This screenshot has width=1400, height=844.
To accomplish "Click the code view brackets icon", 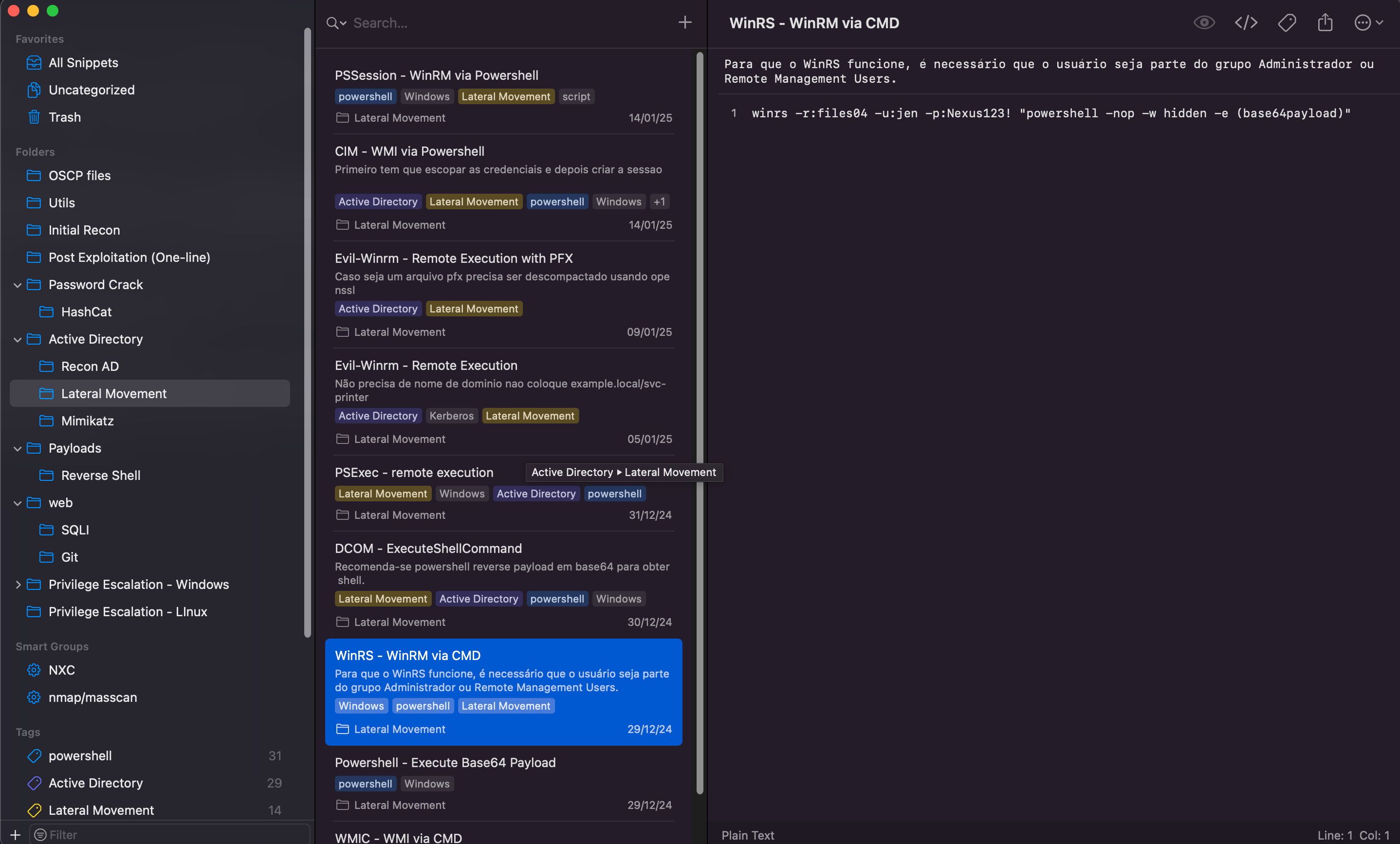I will tap(1246, 23).
